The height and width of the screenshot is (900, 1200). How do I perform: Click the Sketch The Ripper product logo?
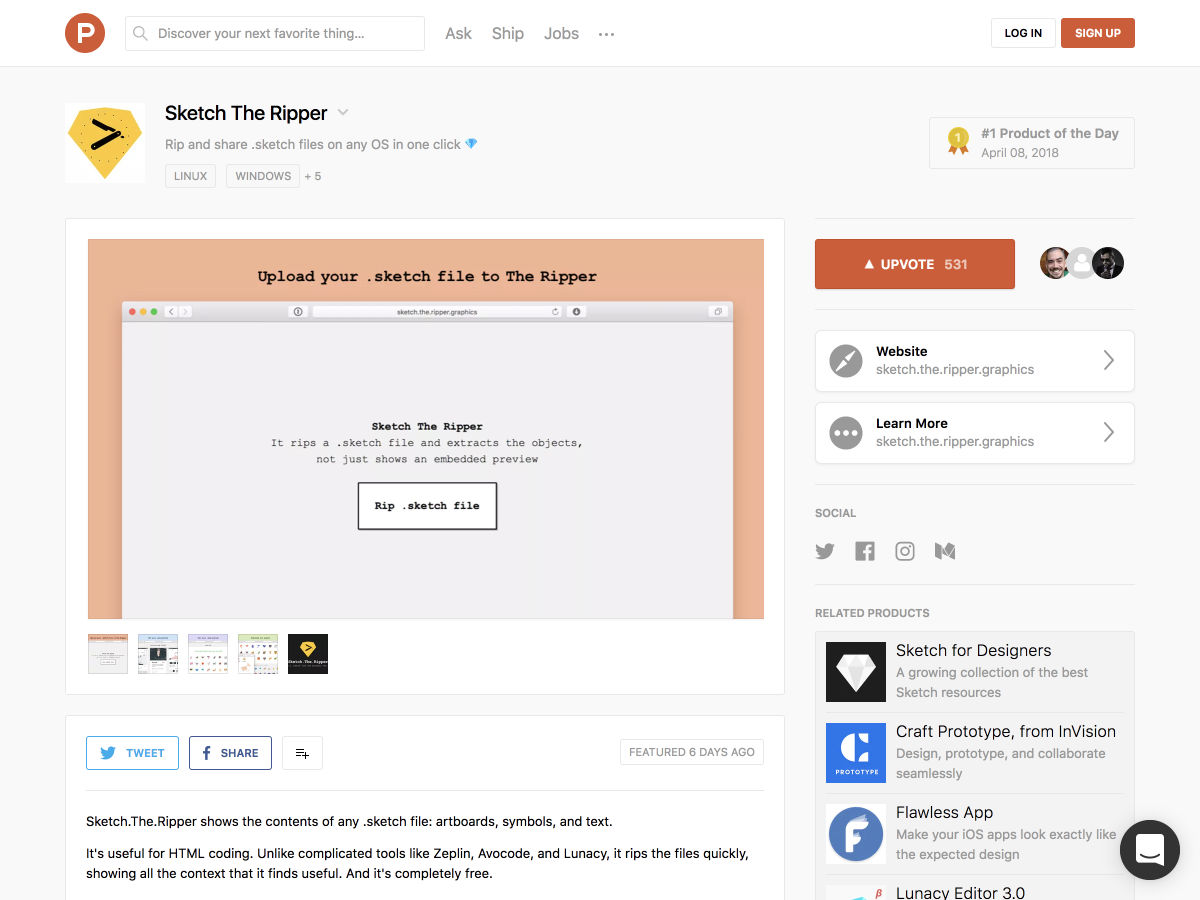pos(105,142)
